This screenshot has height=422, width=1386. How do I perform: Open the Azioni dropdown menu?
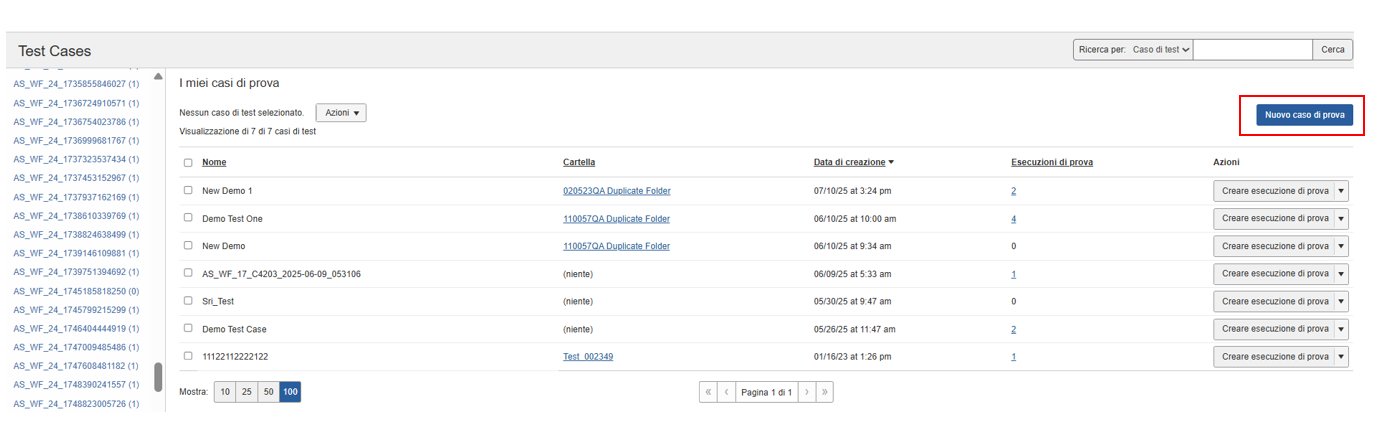pos(341,113)
